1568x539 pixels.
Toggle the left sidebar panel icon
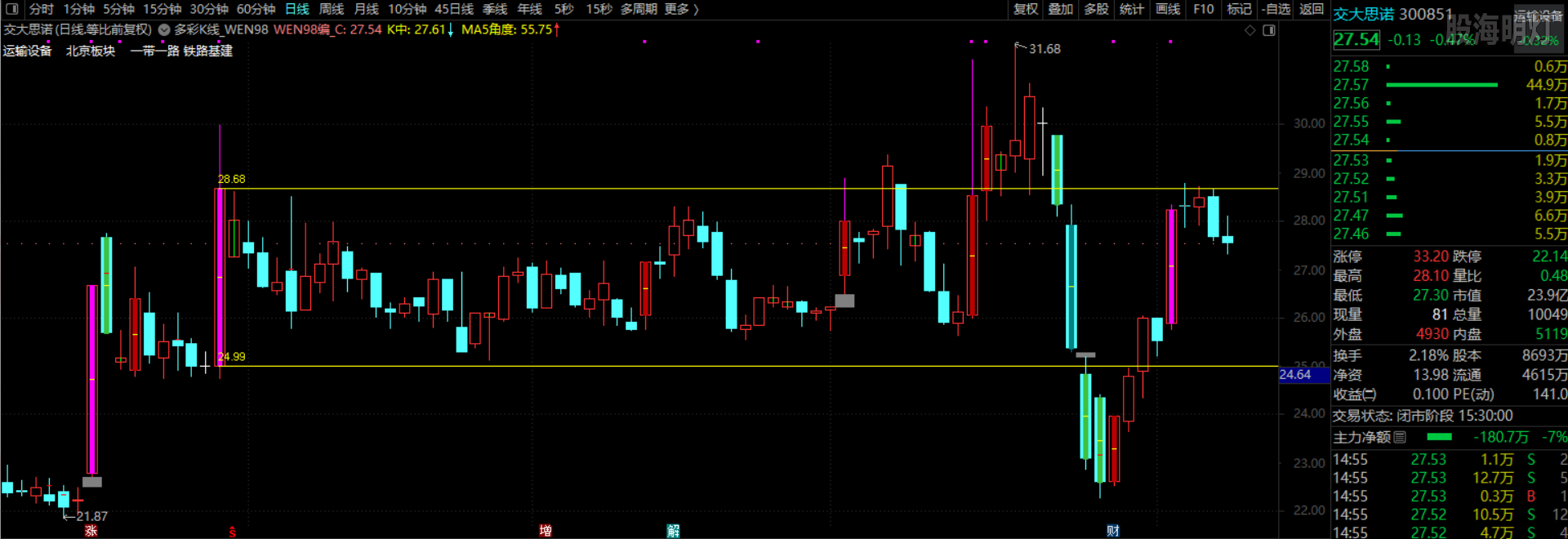point(12,9)
